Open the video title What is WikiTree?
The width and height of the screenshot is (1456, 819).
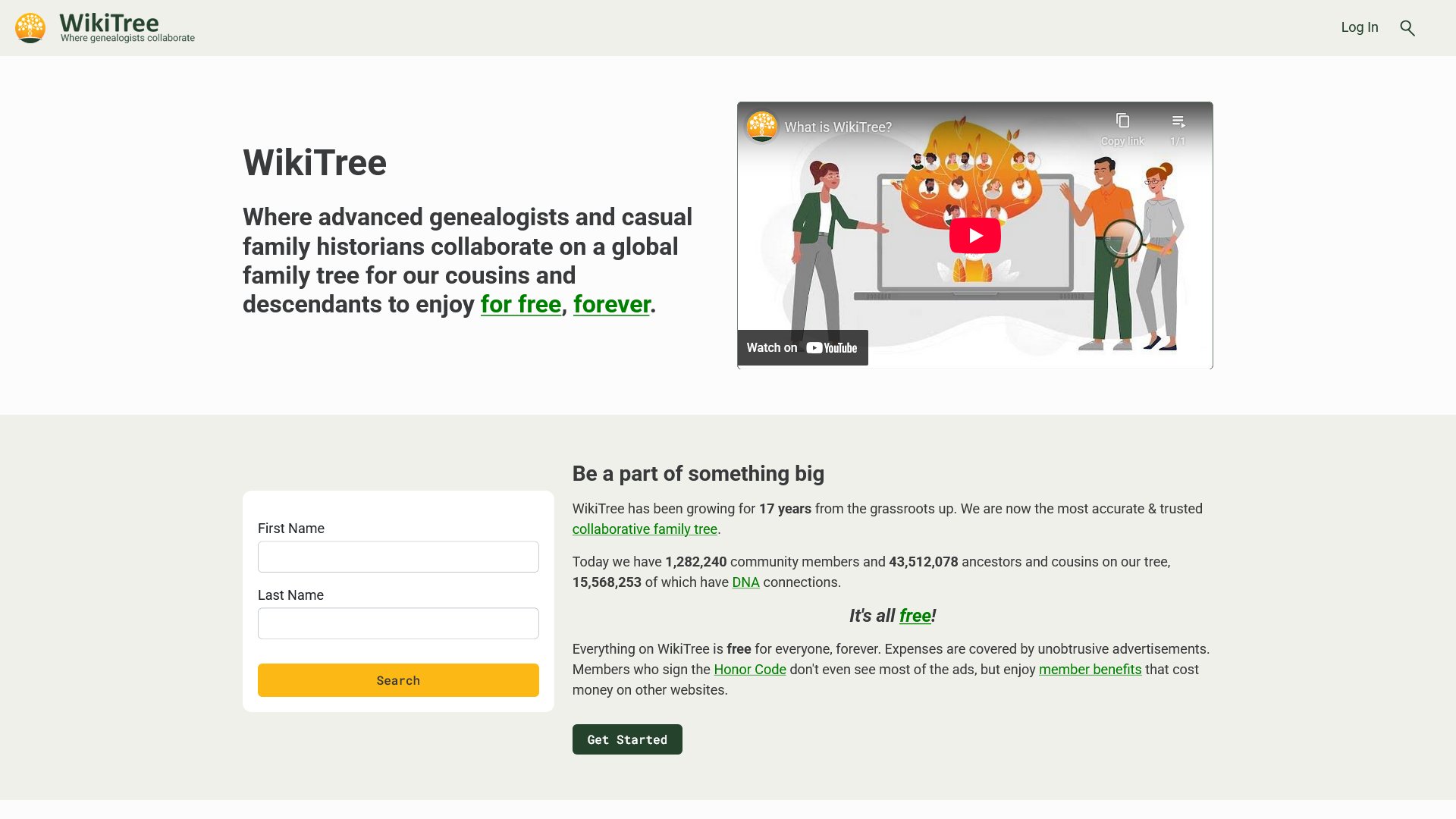839,127
